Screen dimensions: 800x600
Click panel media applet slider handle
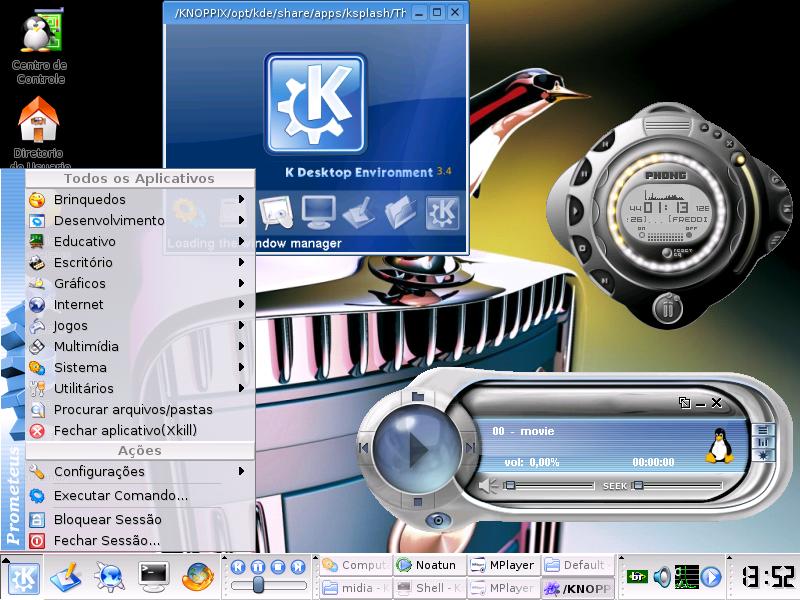click(x=259, y=585)
